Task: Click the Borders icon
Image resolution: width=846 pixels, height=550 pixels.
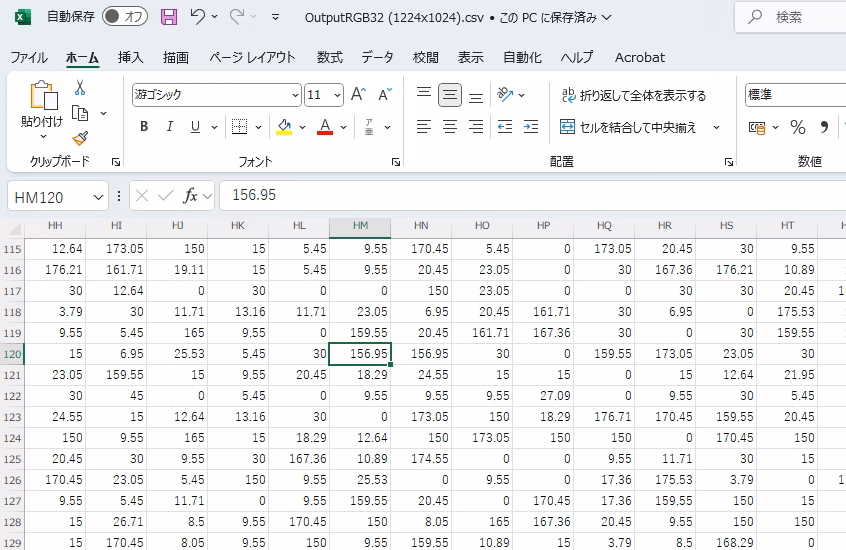Action: [239, 127]
